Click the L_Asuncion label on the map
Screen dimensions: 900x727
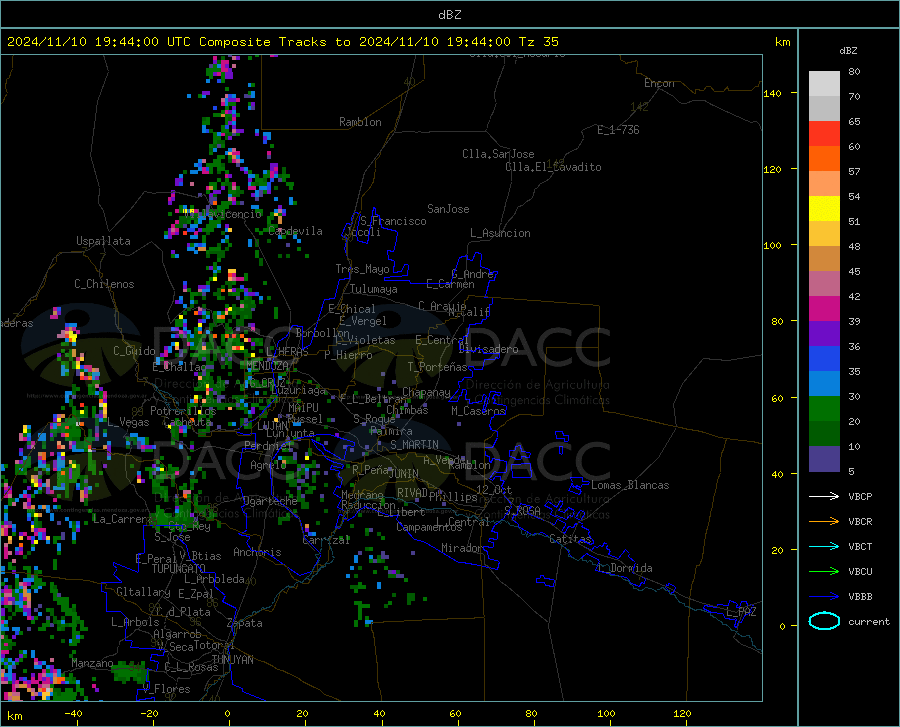[x=500, y=233]
